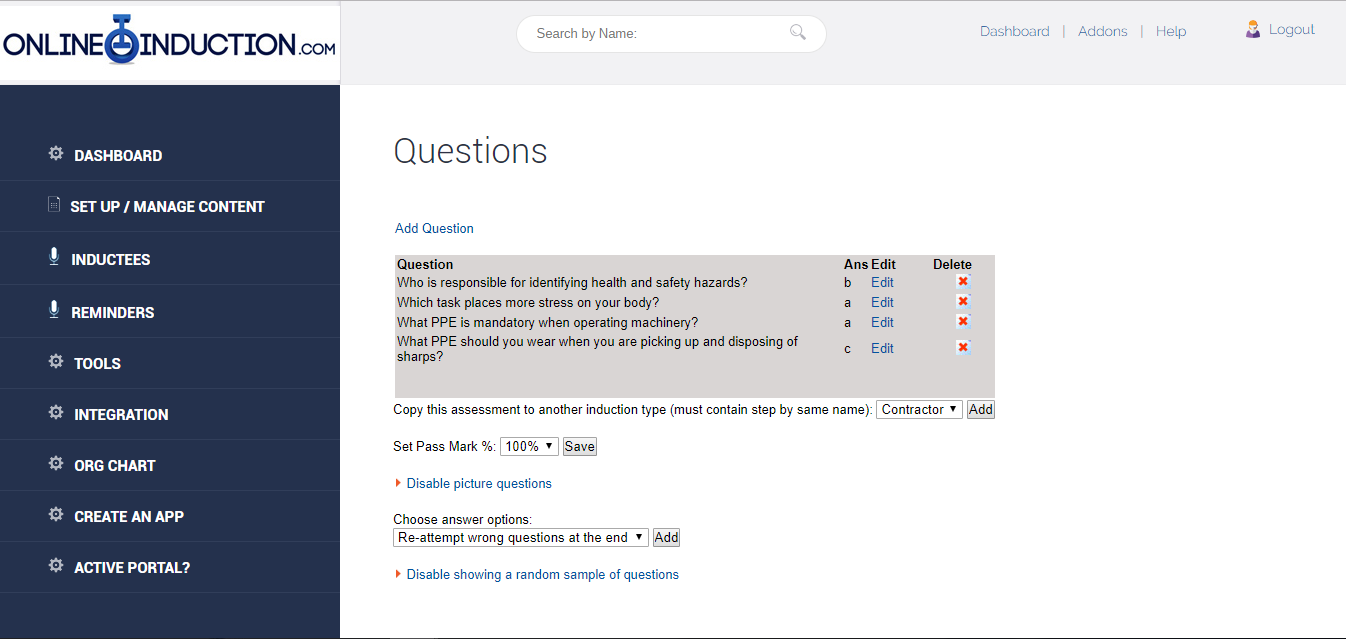
Task: Toggle Disable showing a random sample of questions
Action: [x=542, y=575]
